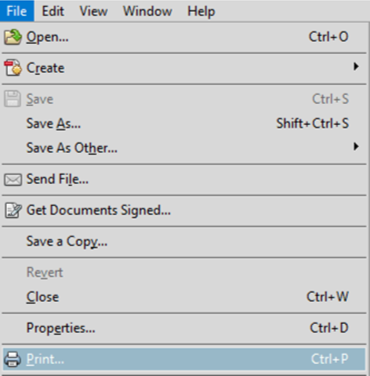
Task: Close the File menu via File tab
Action: (x=17, y=11)
